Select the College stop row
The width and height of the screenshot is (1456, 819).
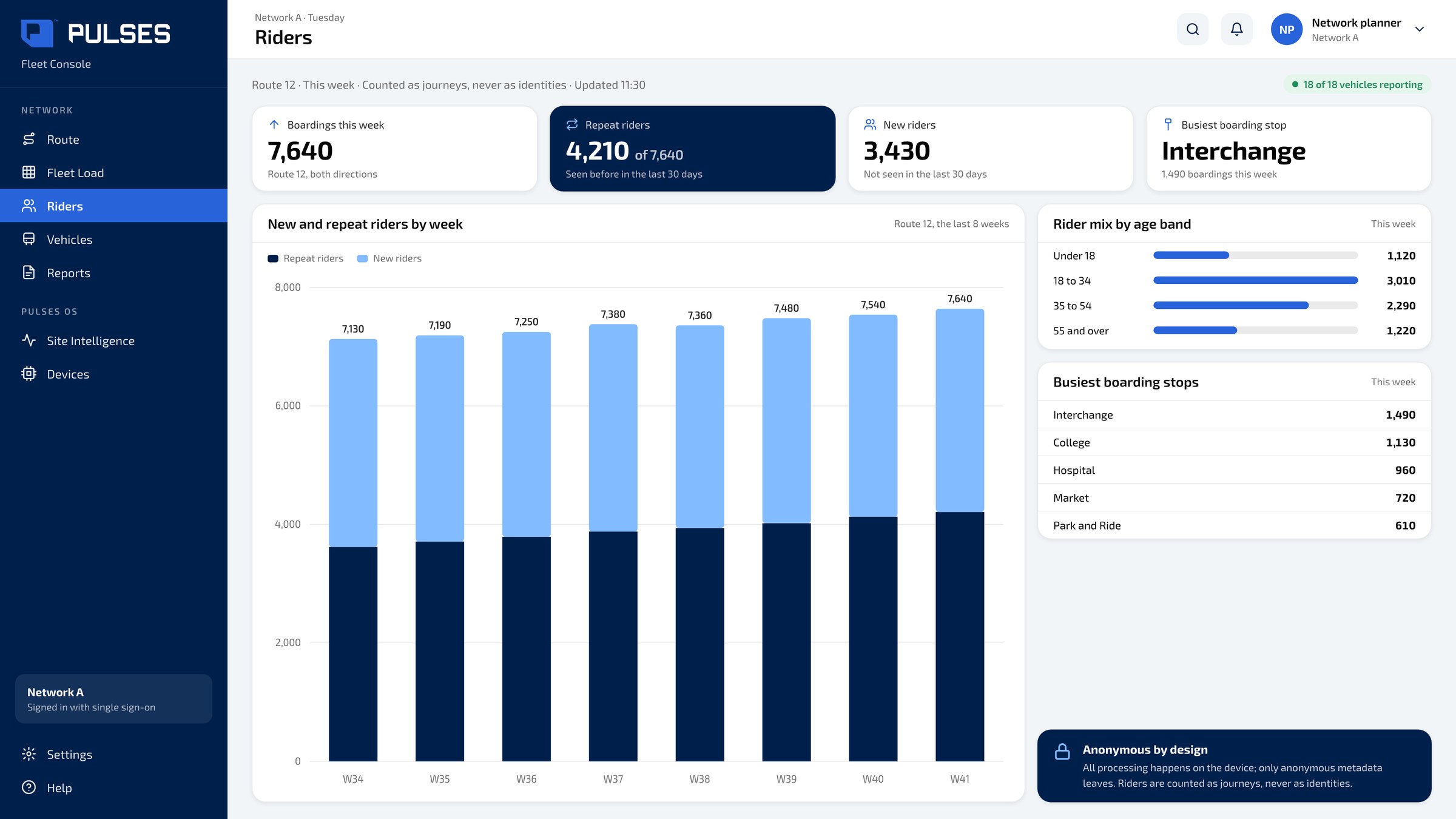1234,443
